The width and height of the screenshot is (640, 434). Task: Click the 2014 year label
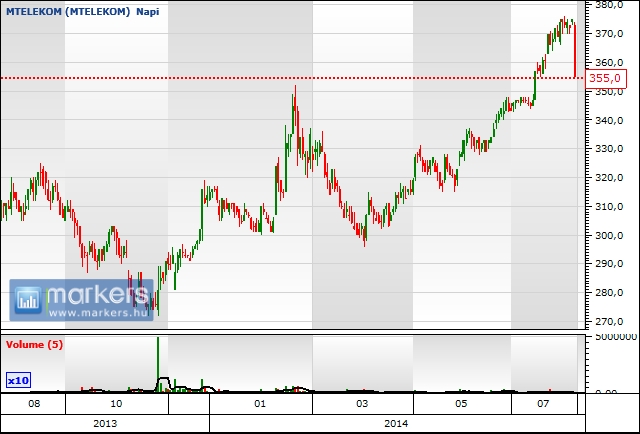[396, 423]
